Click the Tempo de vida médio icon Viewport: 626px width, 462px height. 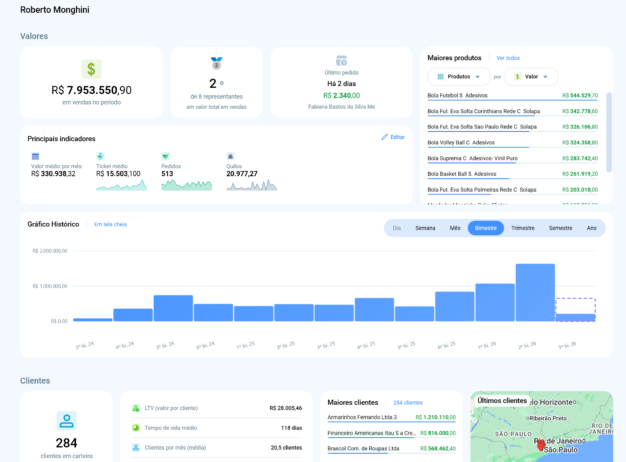pos(136,428)
